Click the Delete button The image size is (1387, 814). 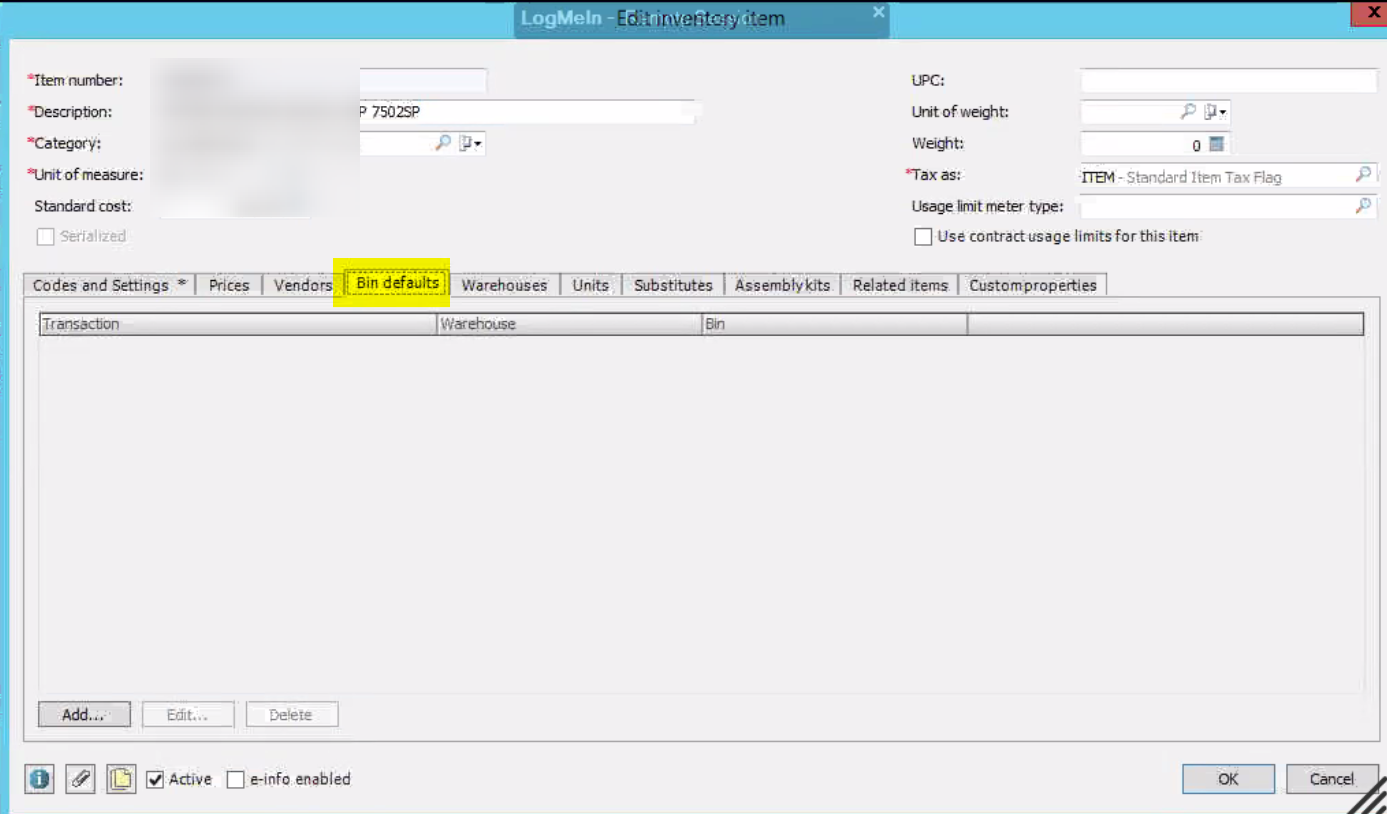click(x=292, y=715)
